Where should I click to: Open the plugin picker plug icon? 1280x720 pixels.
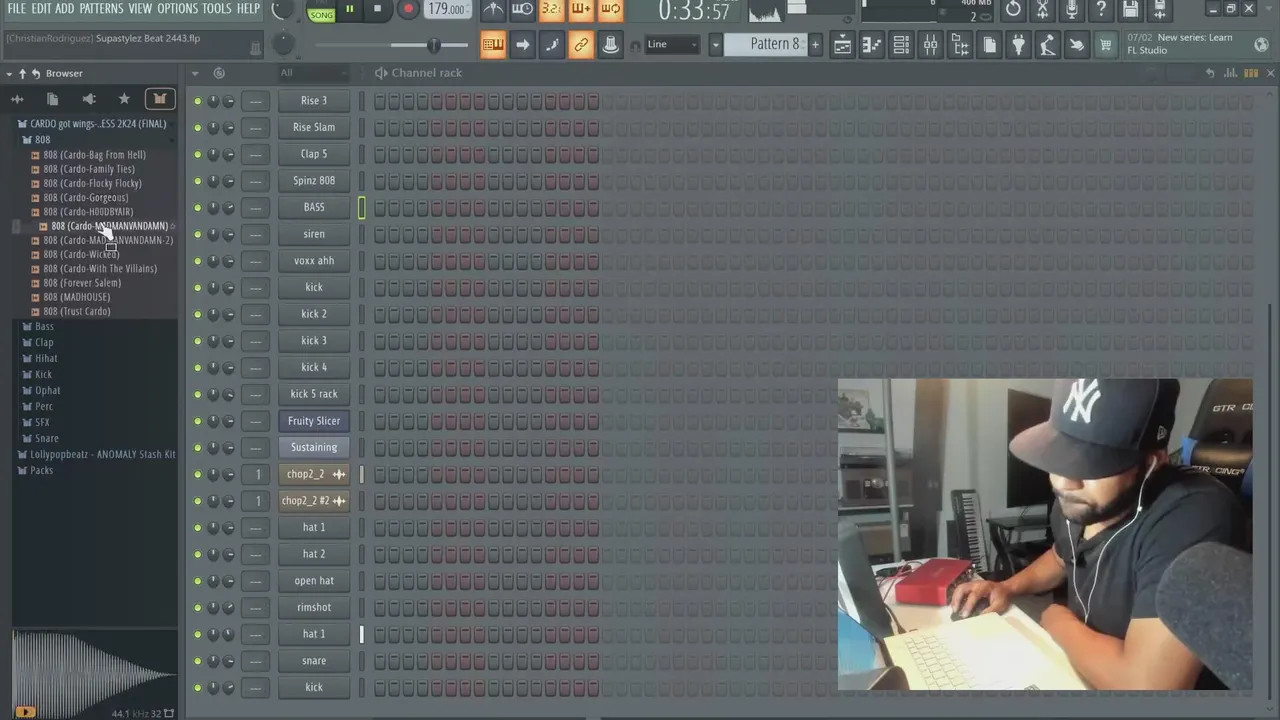pyautogui.click(x=1018, y=45)
